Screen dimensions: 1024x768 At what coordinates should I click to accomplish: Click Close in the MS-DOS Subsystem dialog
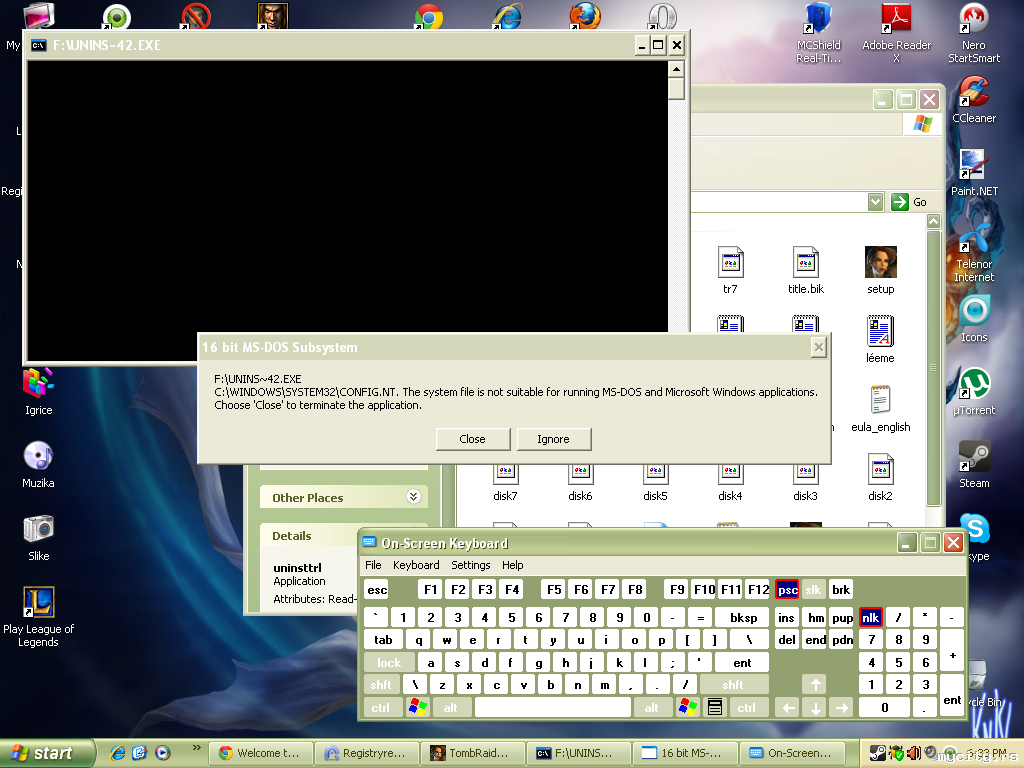click(473, 439)
